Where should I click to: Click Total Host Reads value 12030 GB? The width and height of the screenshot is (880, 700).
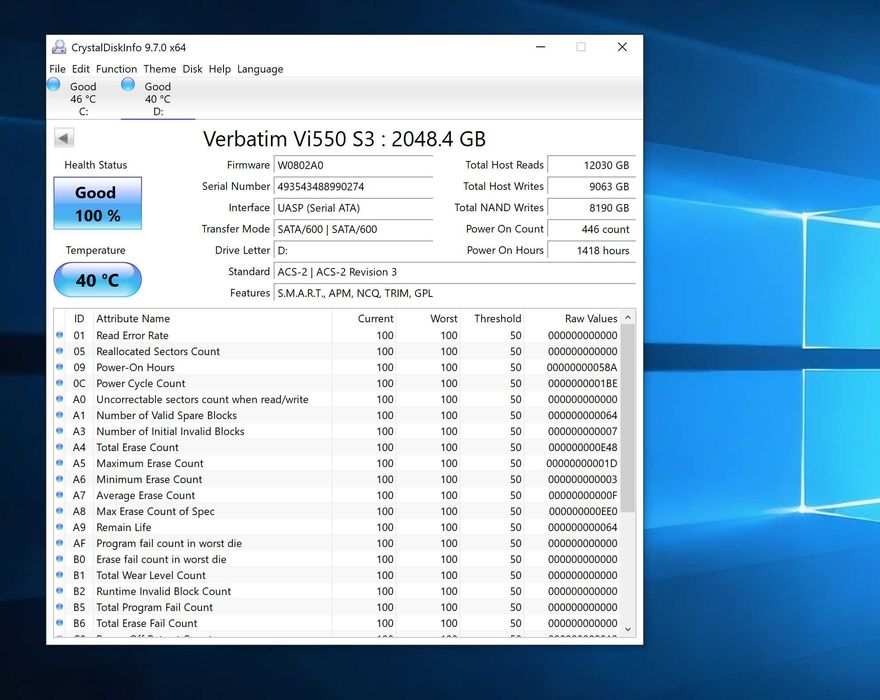click(592, 165)
